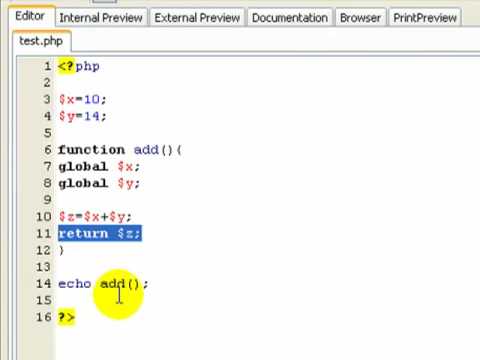Click the $z=$x+$y; assignment line
Image resolution: width=480 pixels, height=360 pixels.
coord(95,217)
